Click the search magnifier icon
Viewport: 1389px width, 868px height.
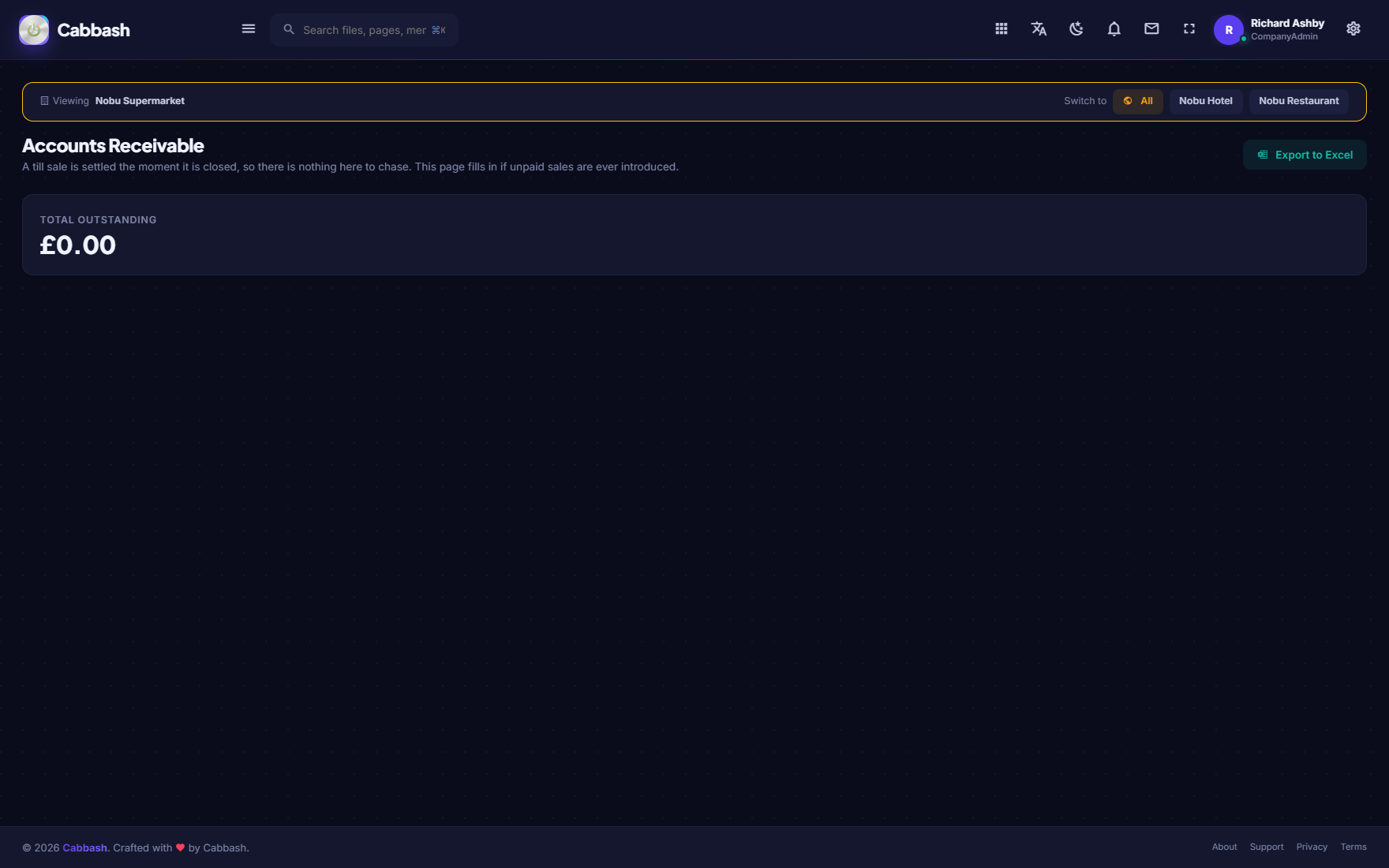click(289, 29)
